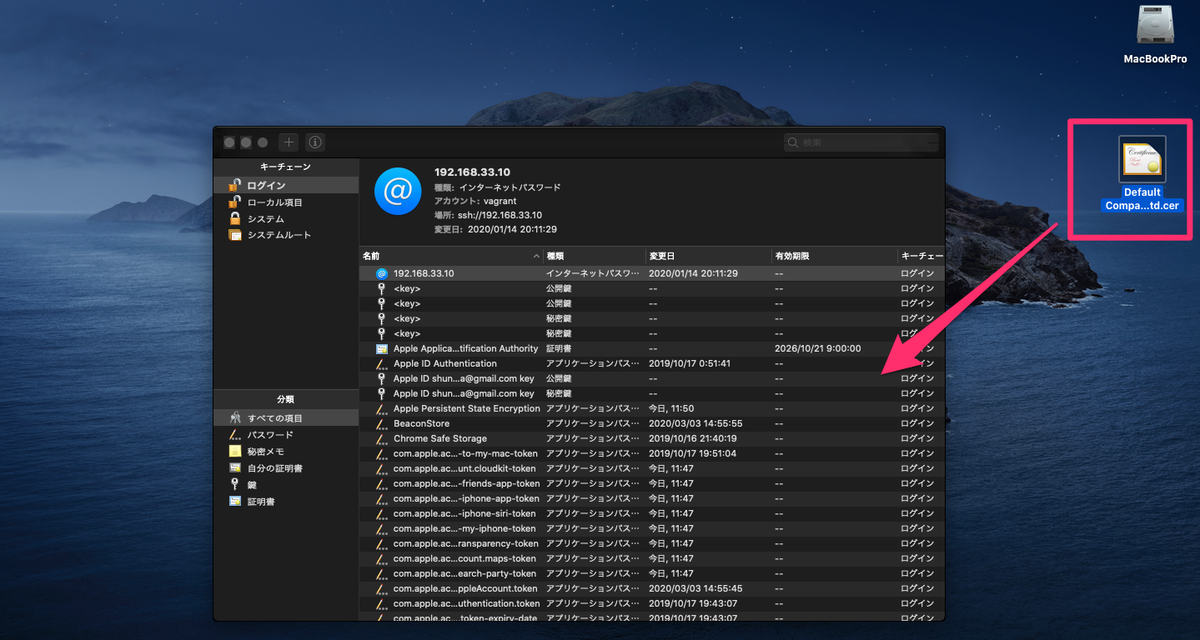Click the pencil icon beside パスワード
1200x640 pixels.
tap(235, 435)
